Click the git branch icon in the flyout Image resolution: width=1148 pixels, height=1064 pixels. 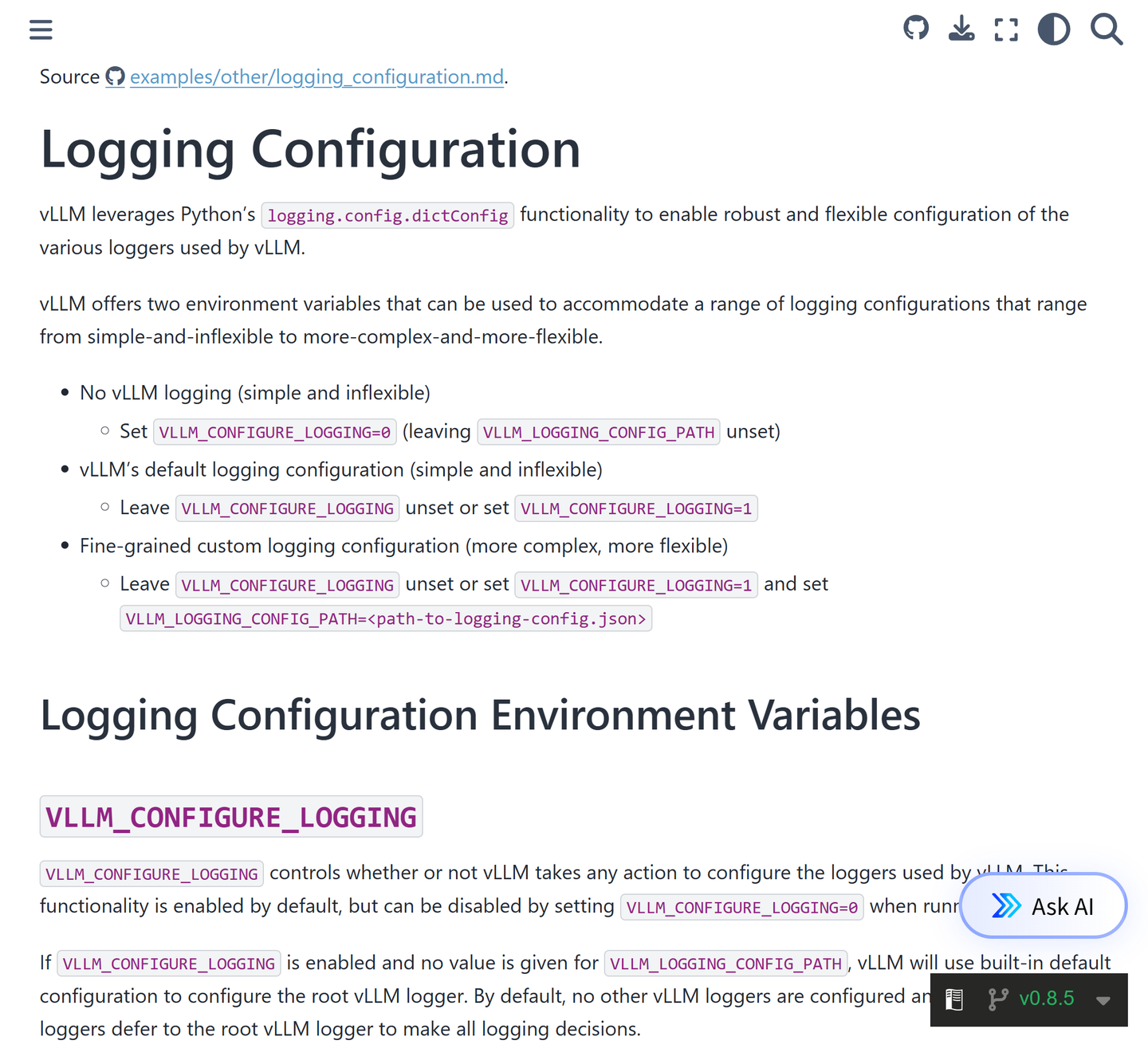pyautogui.click(x=997, y=999)
